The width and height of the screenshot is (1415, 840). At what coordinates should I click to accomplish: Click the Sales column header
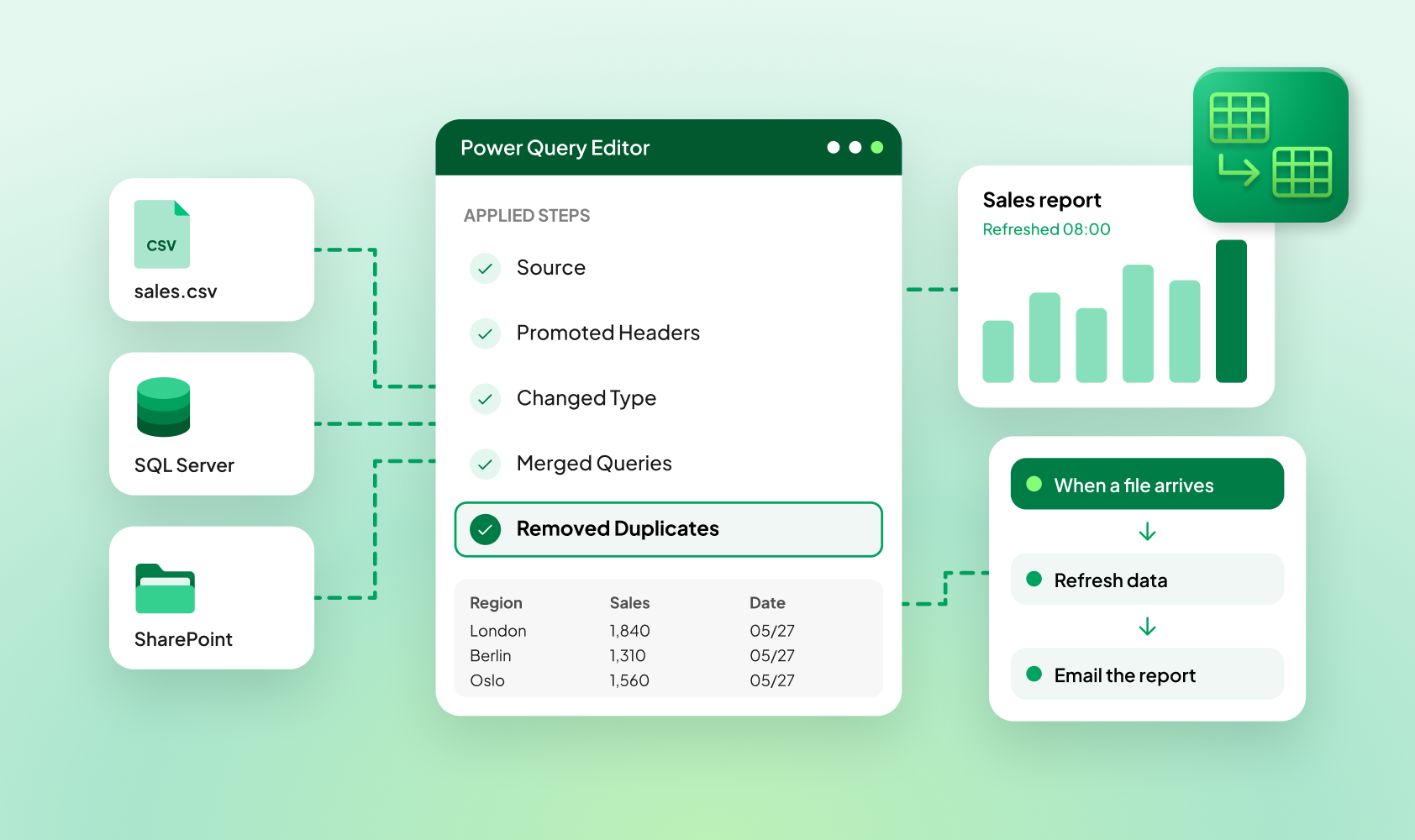coord(629,603)
